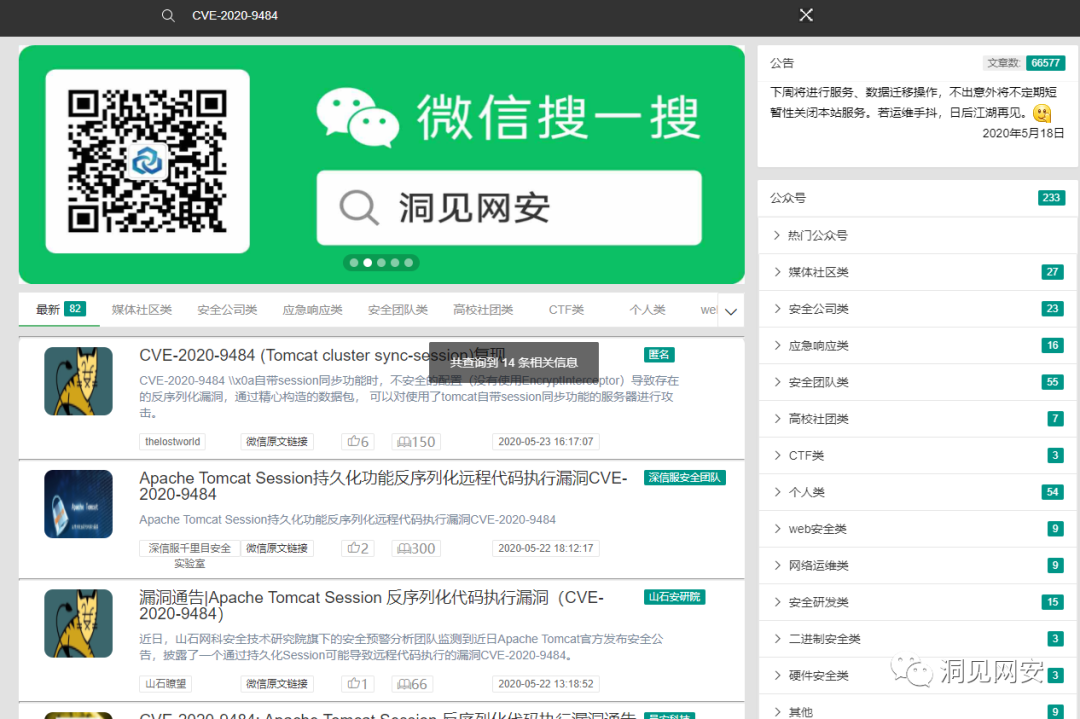Screen dimensions: 1080x719
Task: Expand web安全类 in the sidebar list
Action: 917,529
